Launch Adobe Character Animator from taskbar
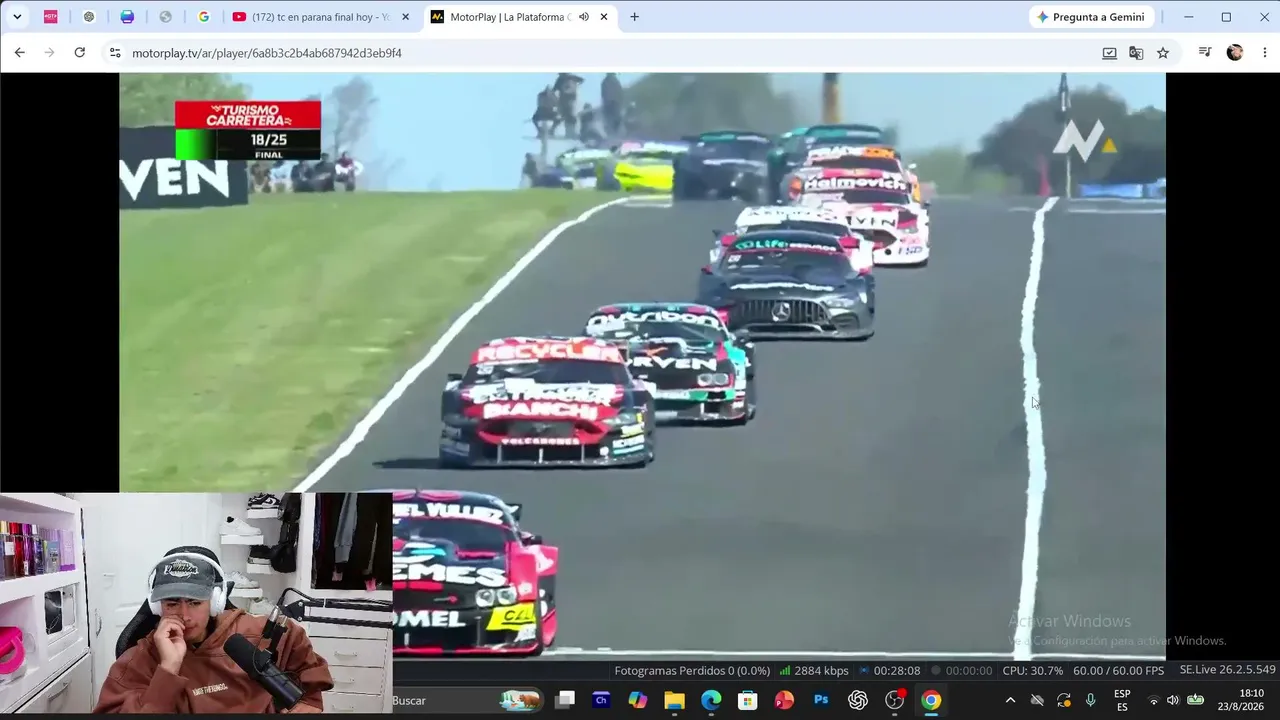The height and width of the screenshot is (720, 1280). click(601, 700)
